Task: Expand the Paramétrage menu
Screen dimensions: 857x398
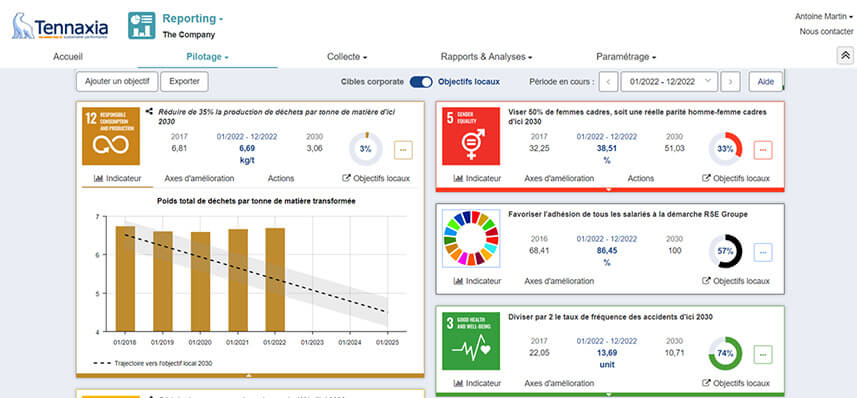Action: [626, 57]
